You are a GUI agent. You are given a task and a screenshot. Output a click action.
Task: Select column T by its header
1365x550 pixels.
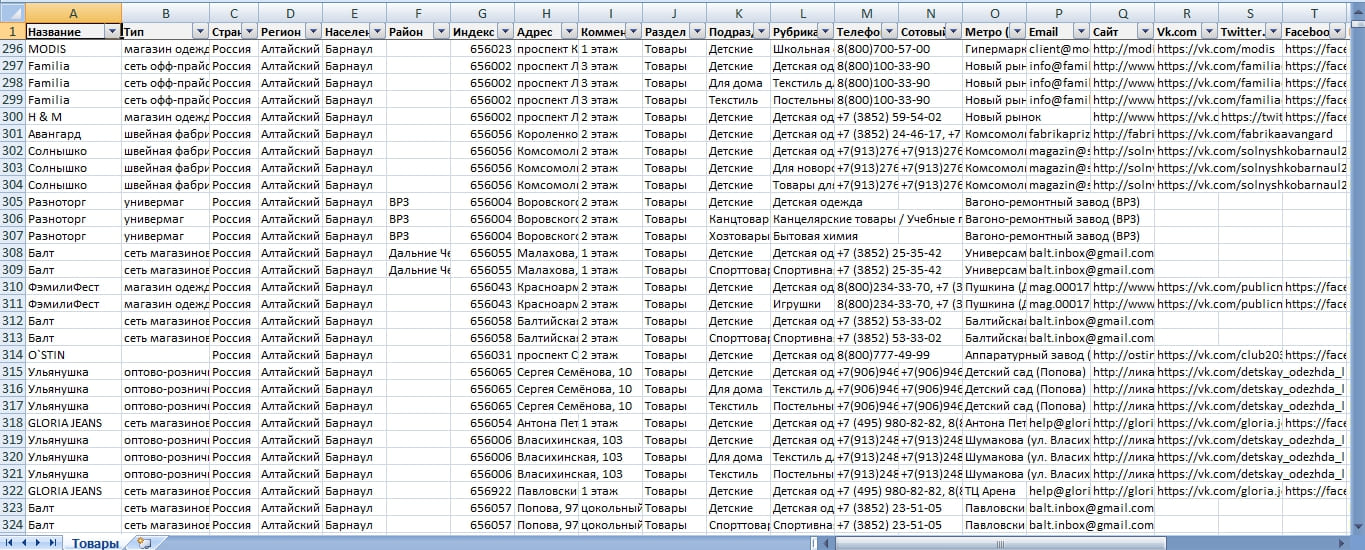coord(1314,13)
